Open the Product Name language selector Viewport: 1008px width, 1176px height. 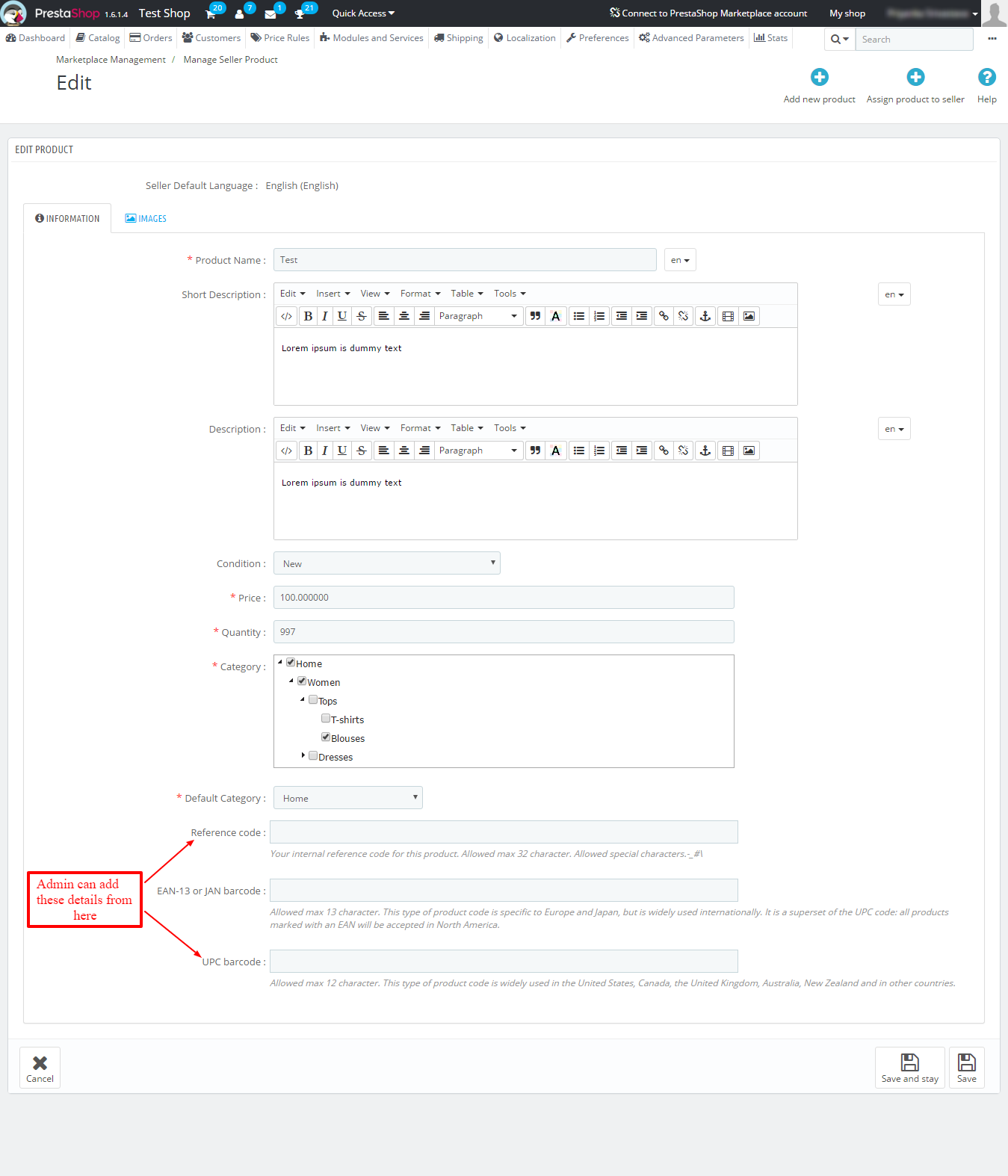click(680, 260)
